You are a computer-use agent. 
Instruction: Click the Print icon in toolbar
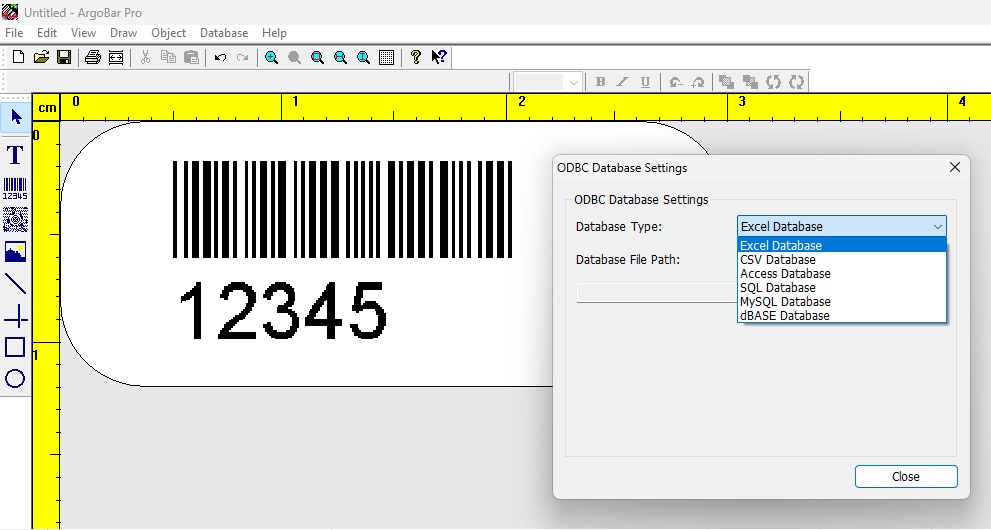pos(93,57)
